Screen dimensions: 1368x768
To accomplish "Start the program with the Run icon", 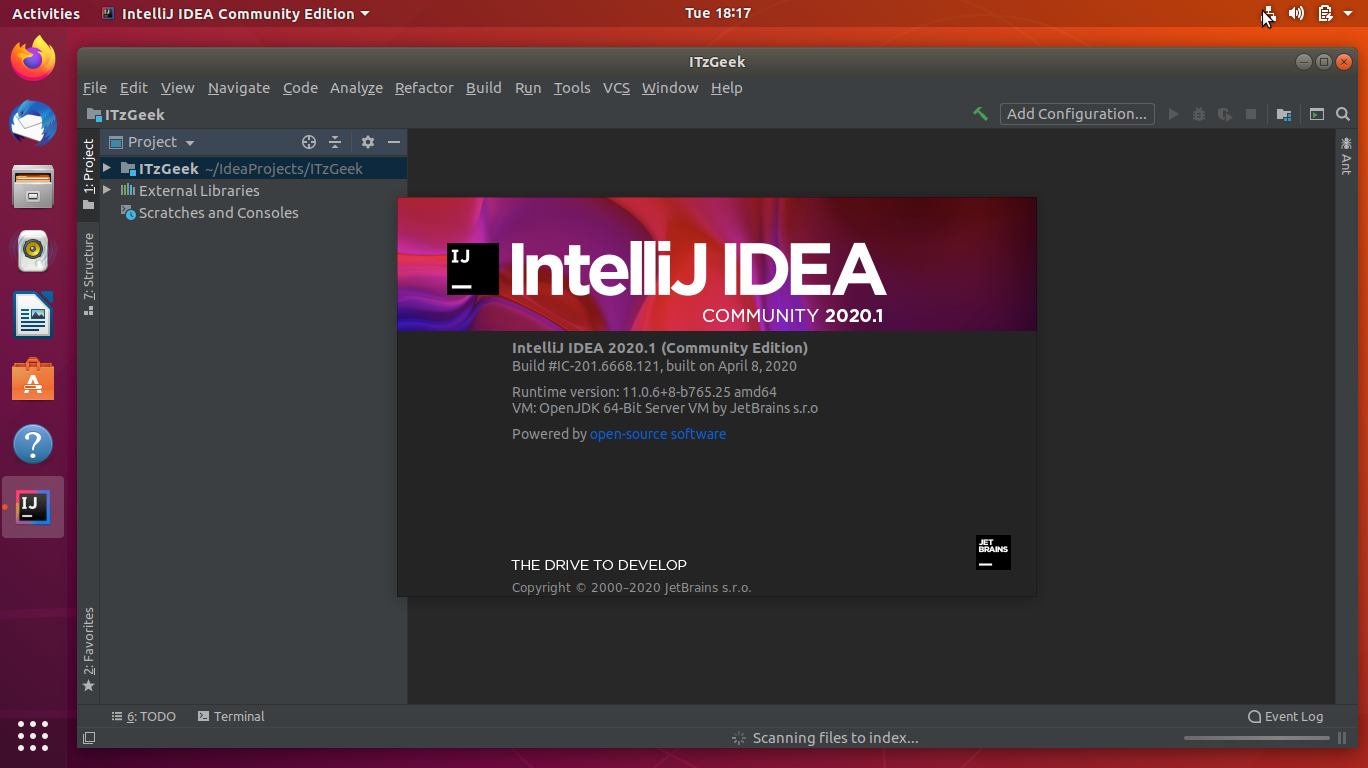I will coord(1173,113).
